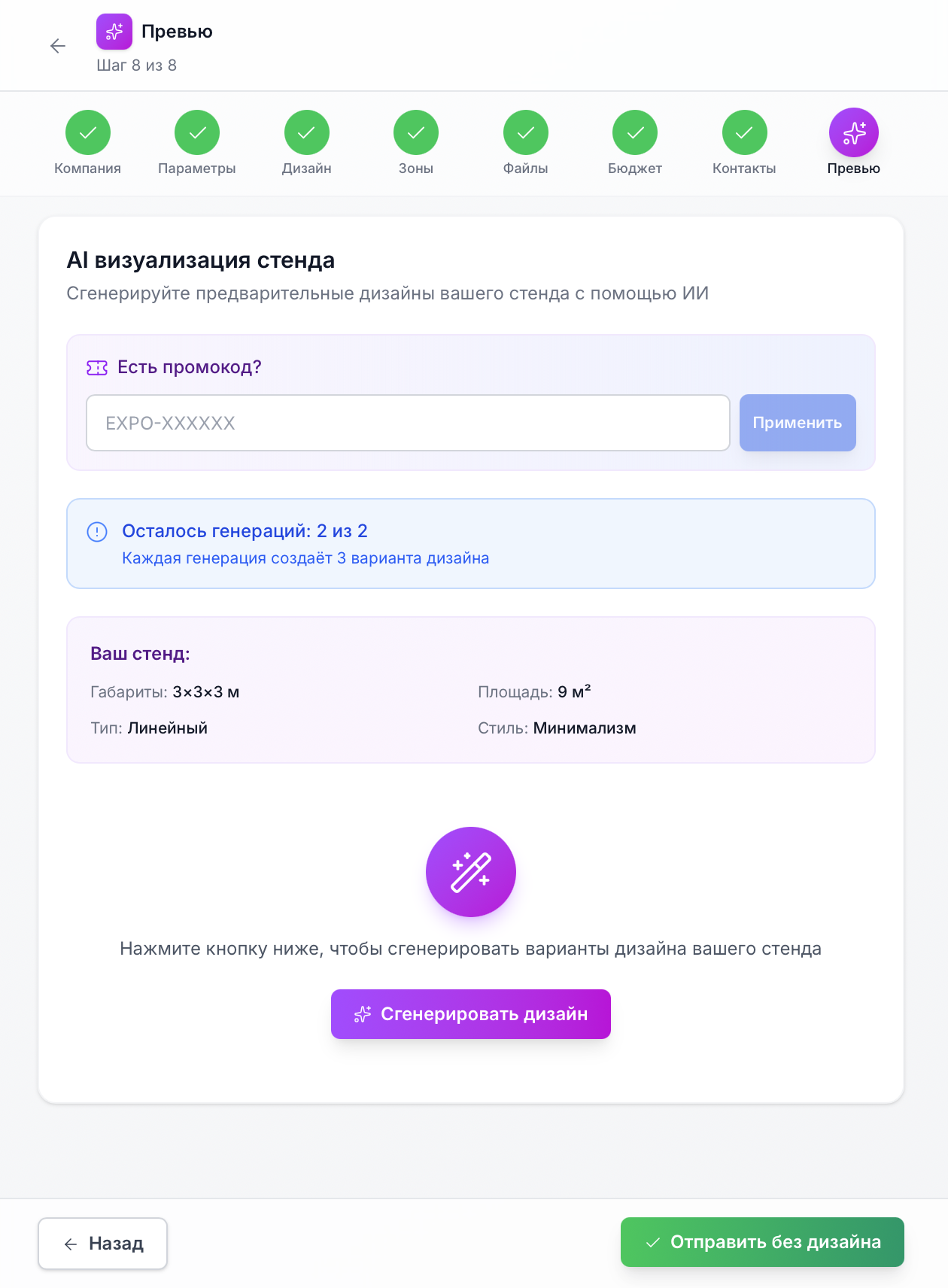This screenshot has height=1288, width=948.
Task: Switch to the Контакты step circle
Action: (745, 132)
